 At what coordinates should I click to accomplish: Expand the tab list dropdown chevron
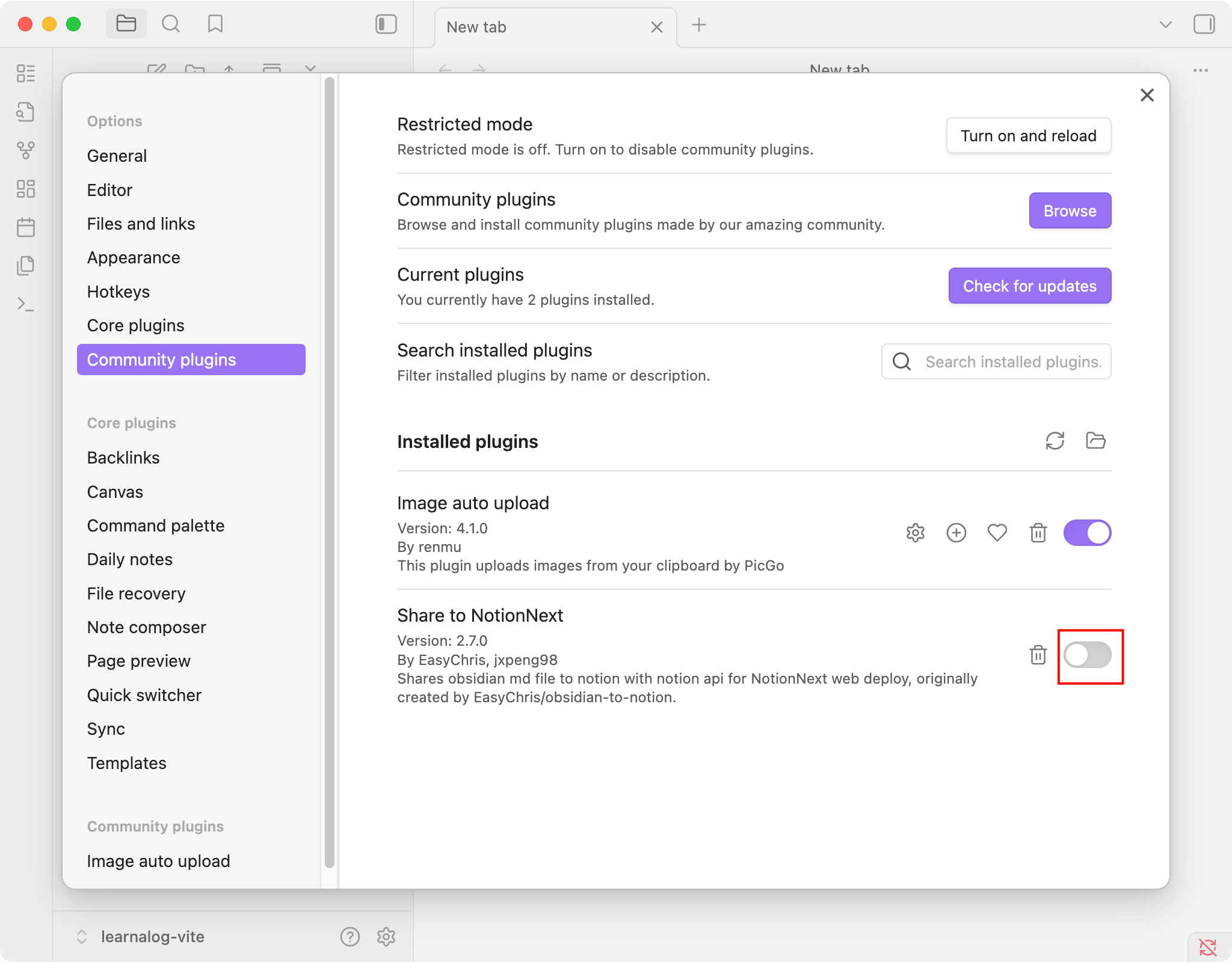(1165, 25)
